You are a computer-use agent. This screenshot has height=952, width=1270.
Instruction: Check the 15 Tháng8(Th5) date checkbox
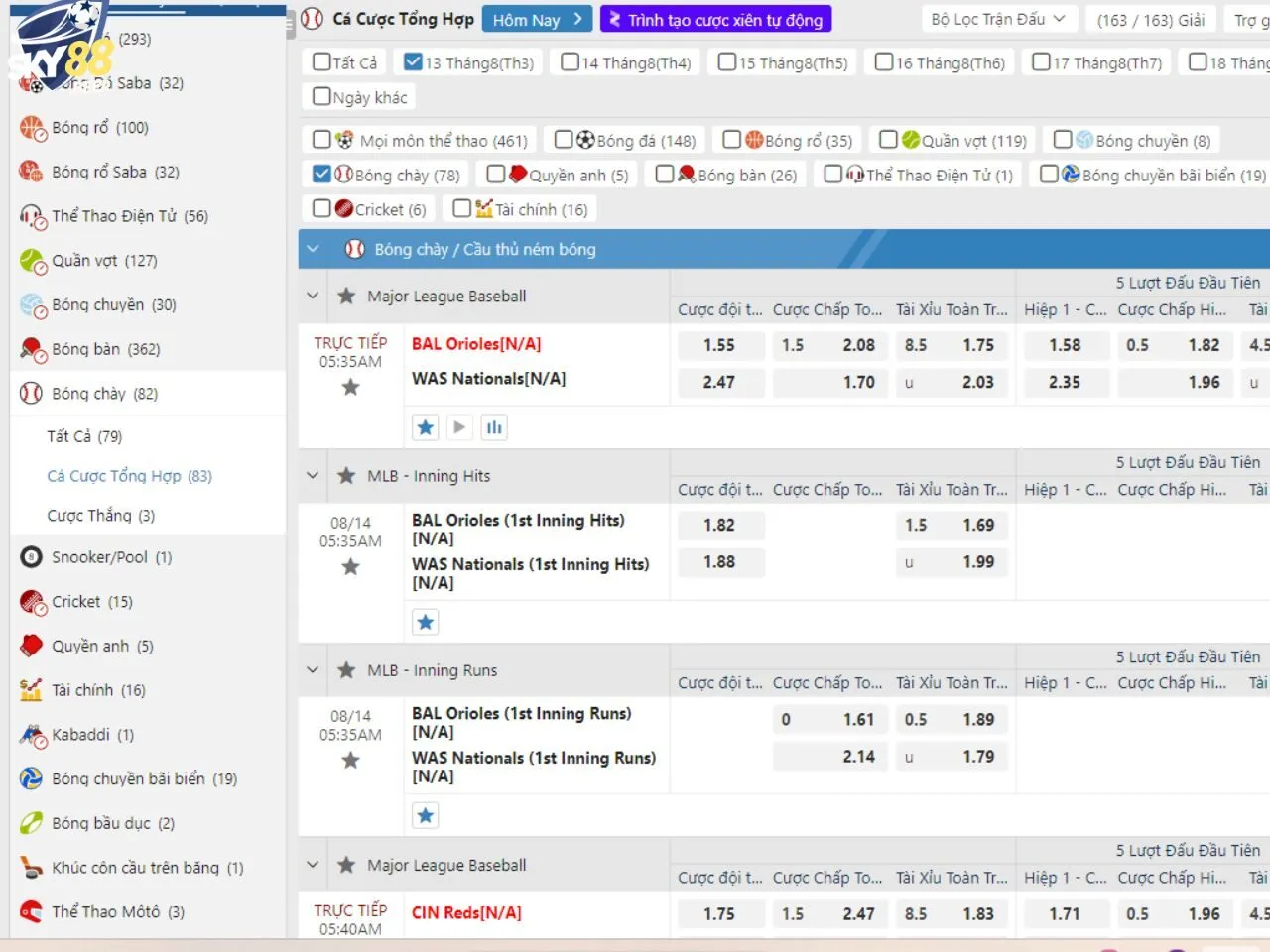click(727, 61)
